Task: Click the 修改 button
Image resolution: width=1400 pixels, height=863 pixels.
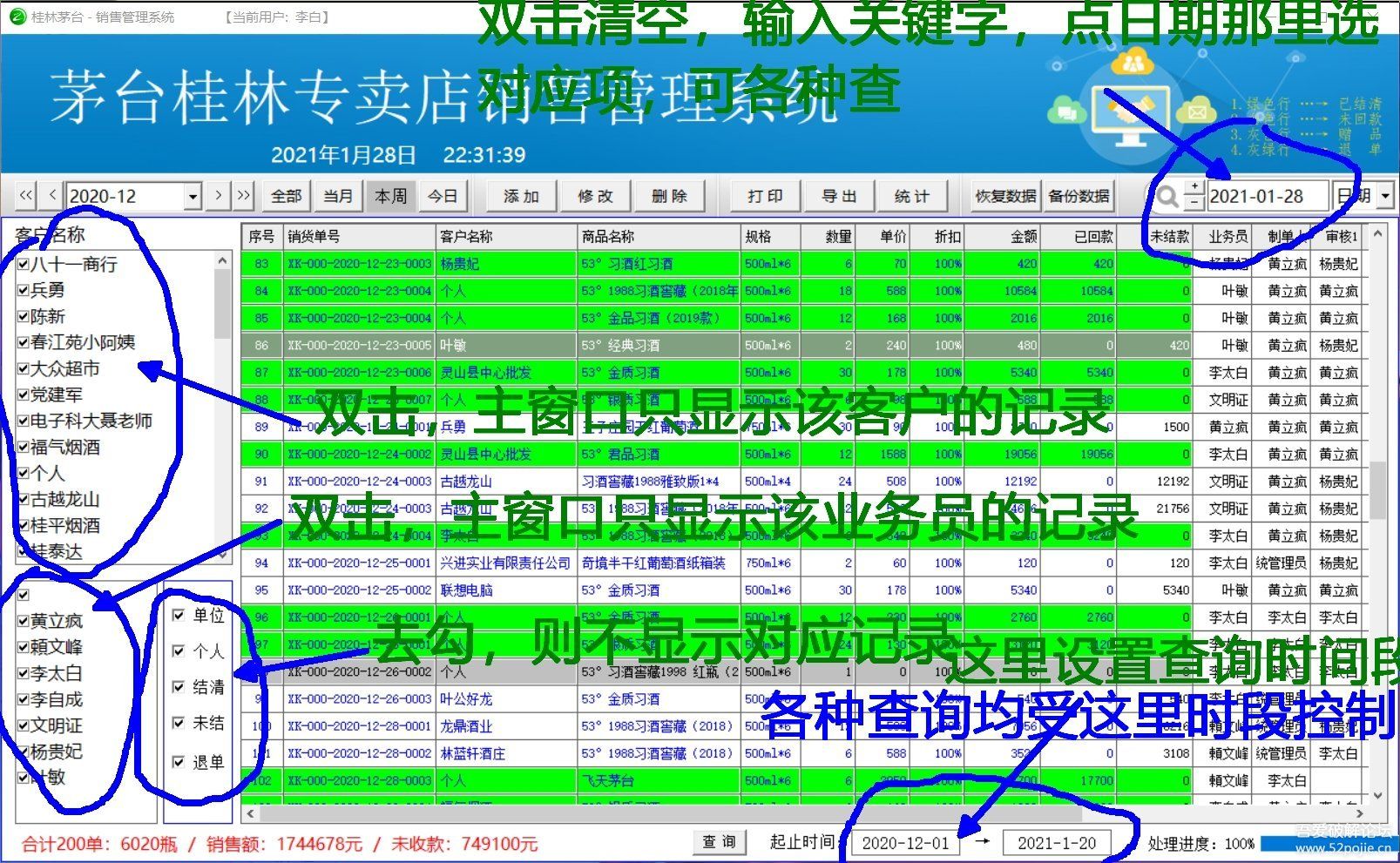Action: click(x=595, y=196)
